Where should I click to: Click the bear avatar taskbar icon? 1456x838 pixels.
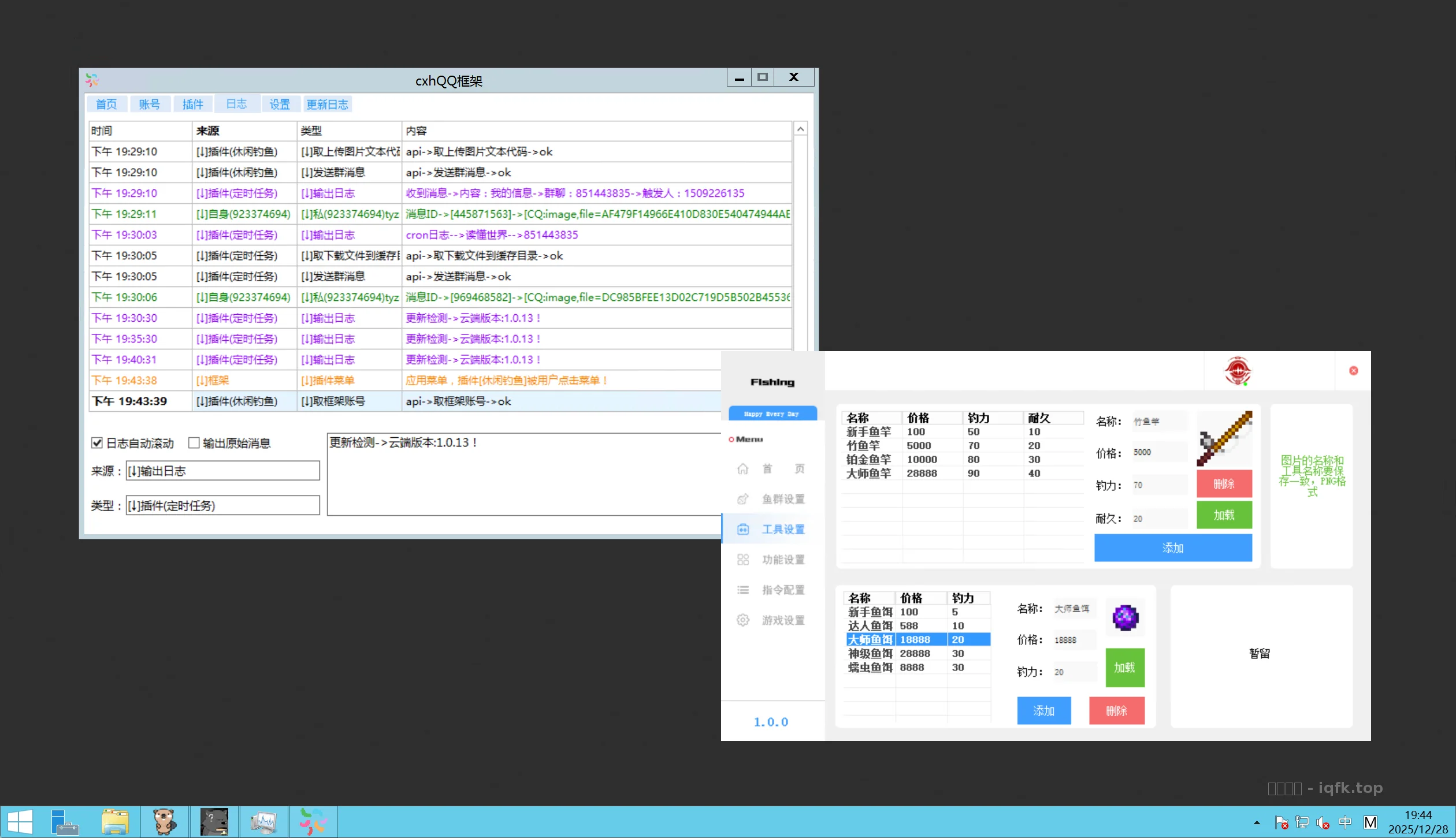tap(165, 821)
